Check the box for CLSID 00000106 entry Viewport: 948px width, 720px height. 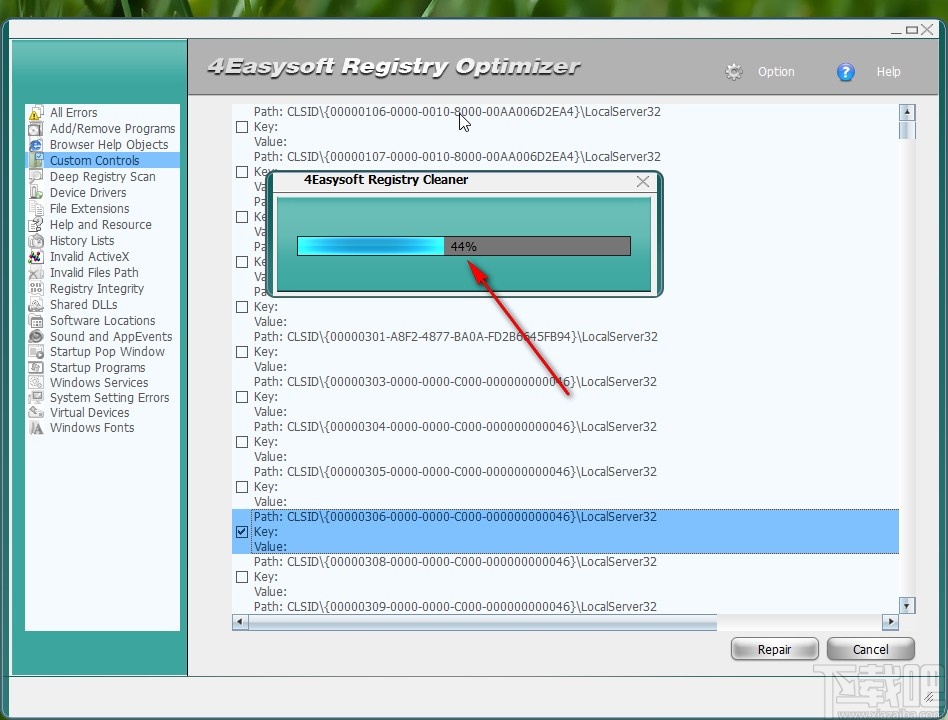coord(242,127)
